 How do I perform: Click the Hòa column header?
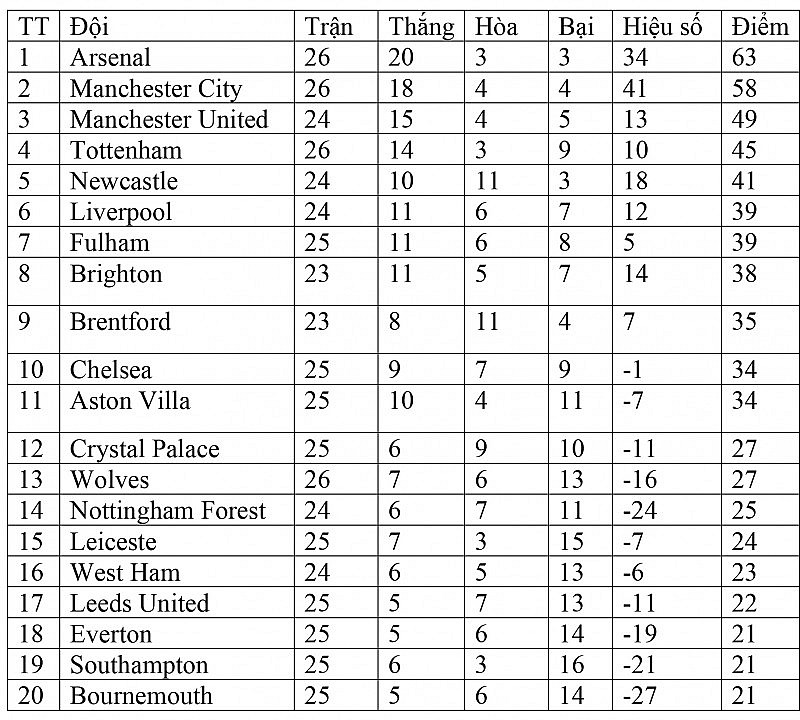(496, 27)
